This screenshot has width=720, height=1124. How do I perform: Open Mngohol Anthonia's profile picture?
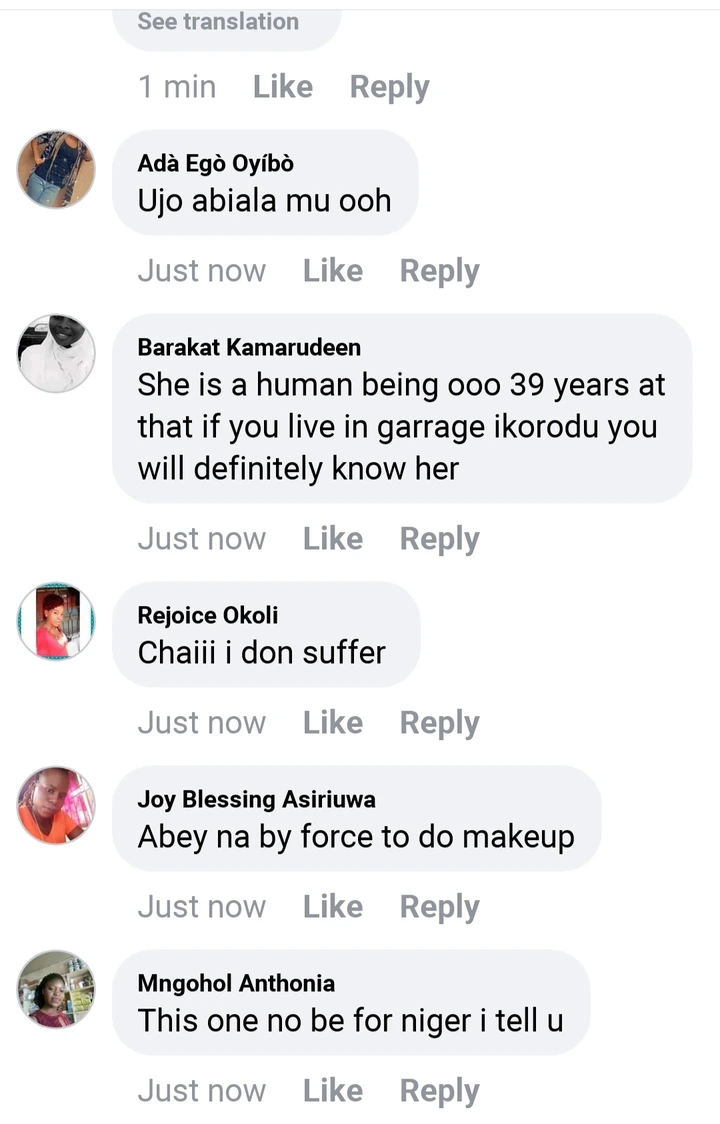56,989
